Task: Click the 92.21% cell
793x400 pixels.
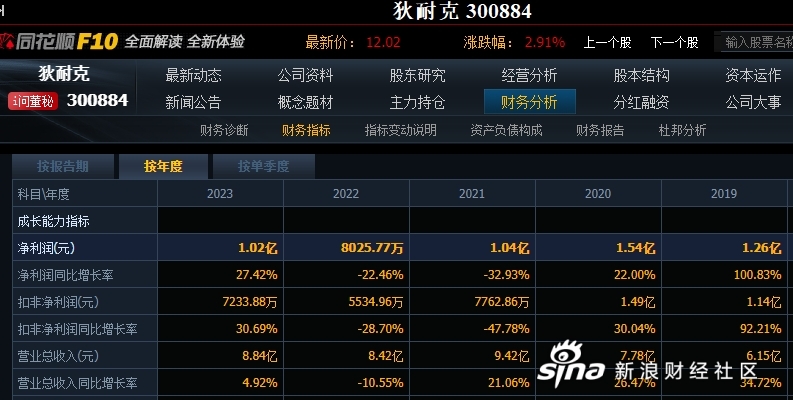Action: pos(761,329)
